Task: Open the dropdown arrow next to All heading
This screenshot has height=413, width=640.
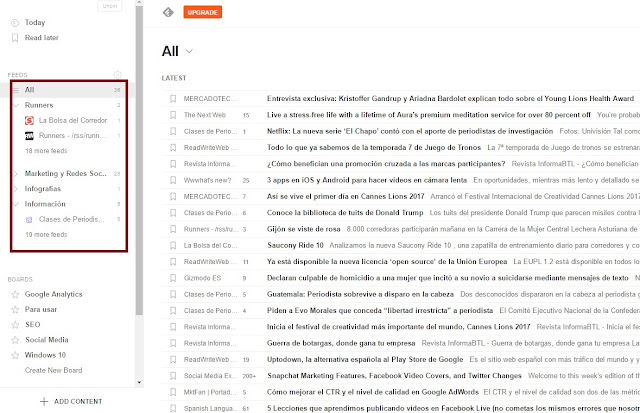Action: (189, 51)
